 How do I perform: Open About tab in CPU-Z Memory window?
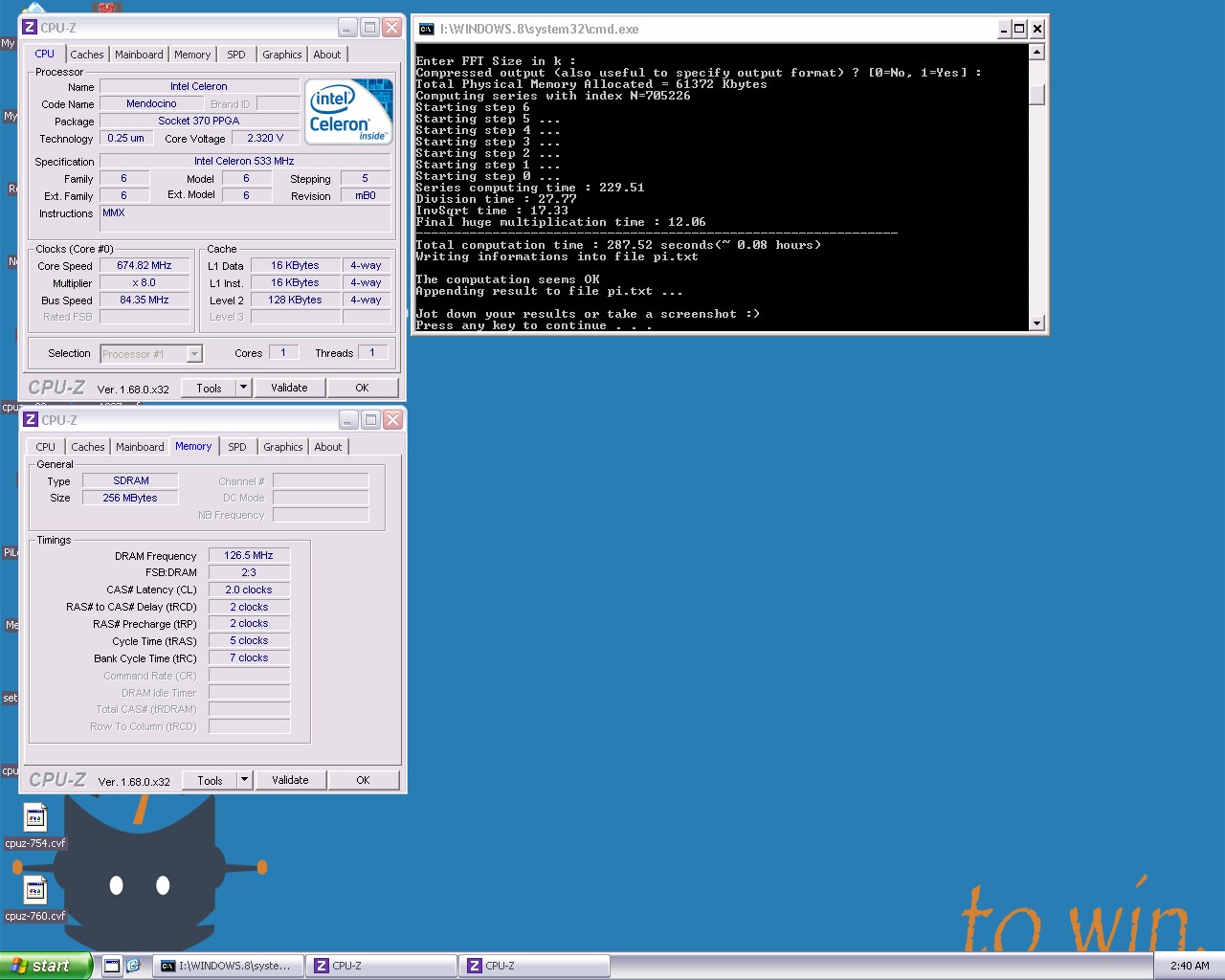coord(328,447)
